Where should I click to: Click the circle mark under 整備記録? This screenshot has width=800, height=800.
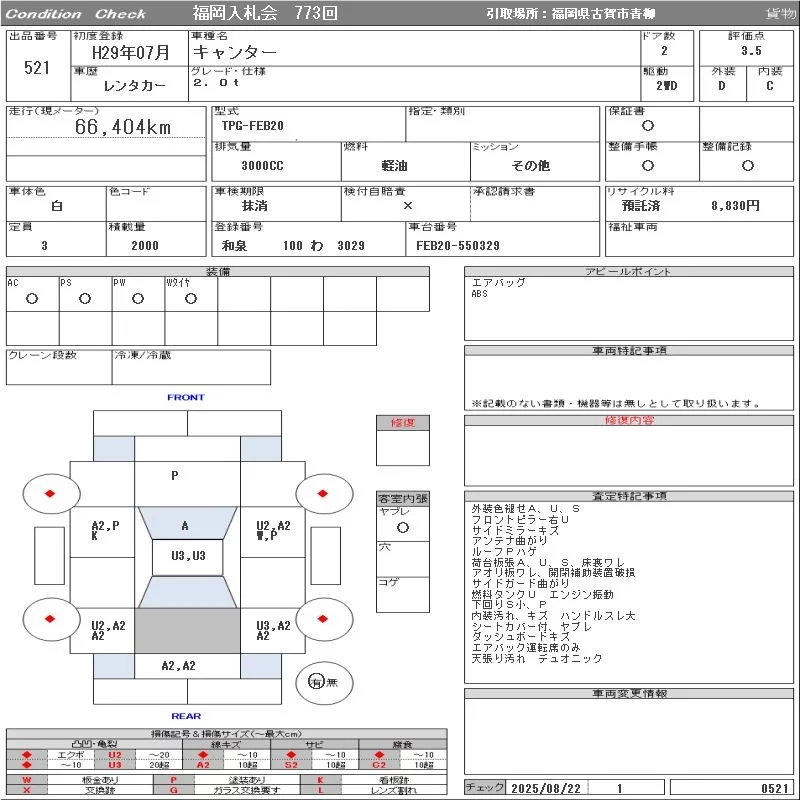[x=748, y=165]
